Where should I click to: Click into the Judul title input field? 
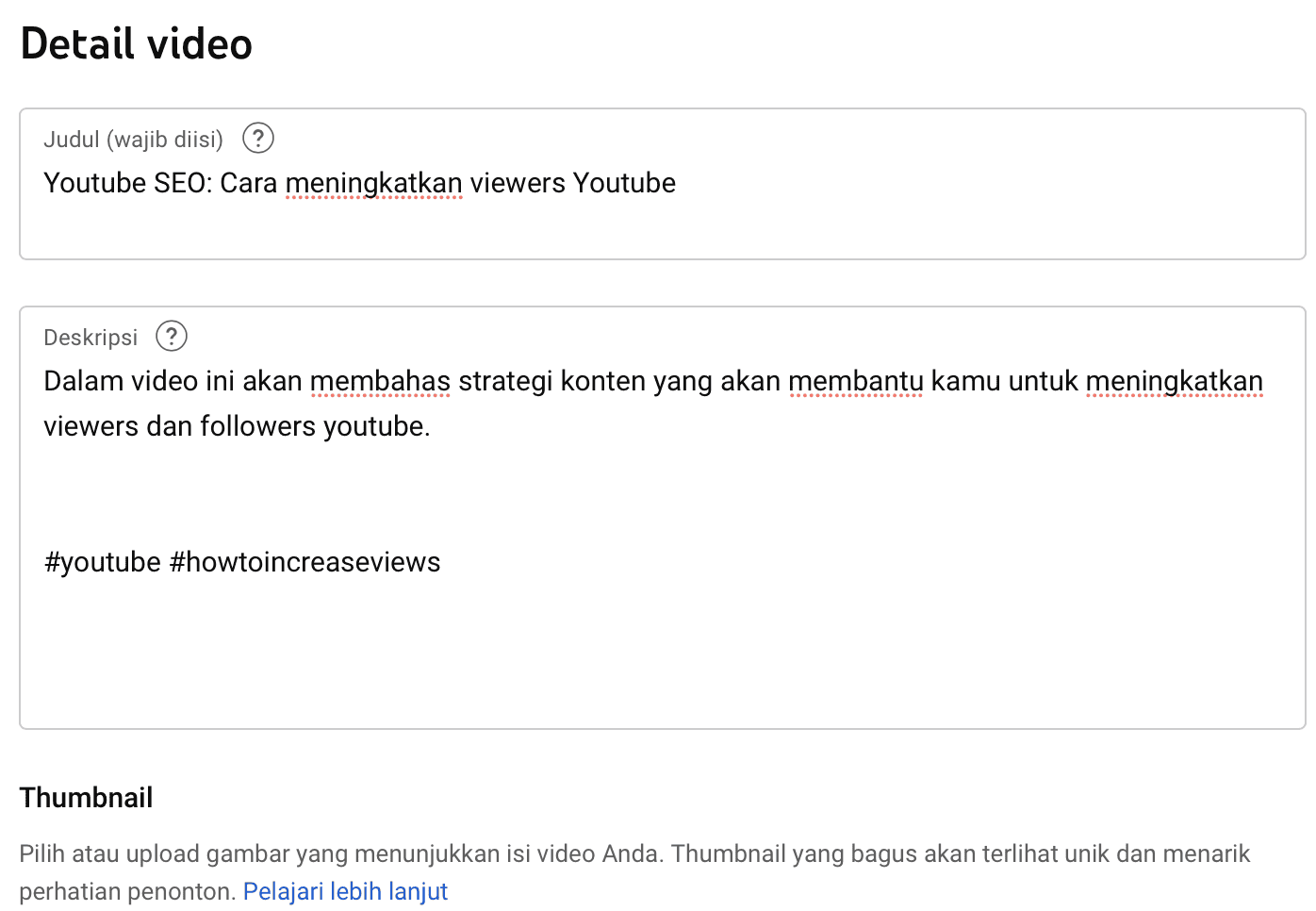coord(663,184)
